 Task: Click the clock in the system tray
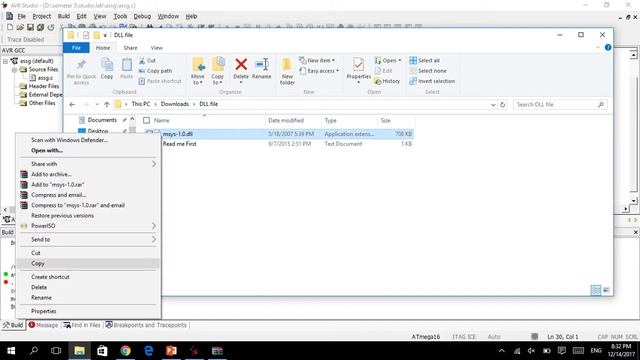click(621, 351)
